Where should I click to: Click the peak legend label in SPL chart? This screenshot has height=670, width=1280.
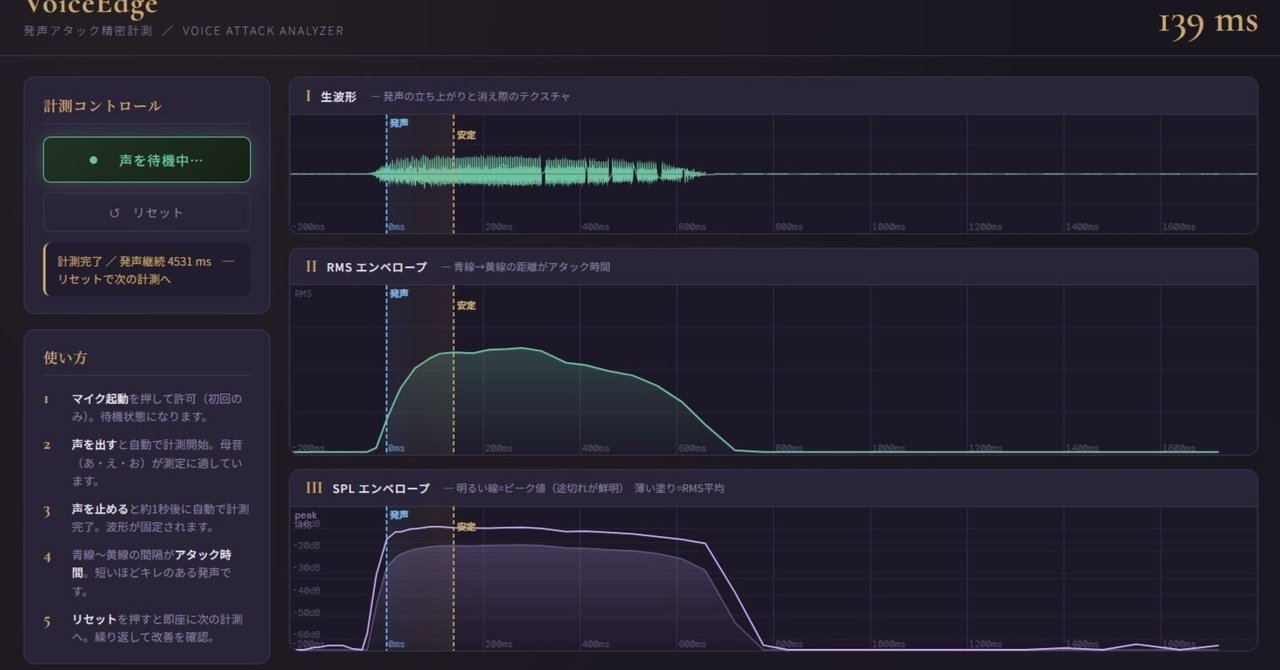(305, 515)
